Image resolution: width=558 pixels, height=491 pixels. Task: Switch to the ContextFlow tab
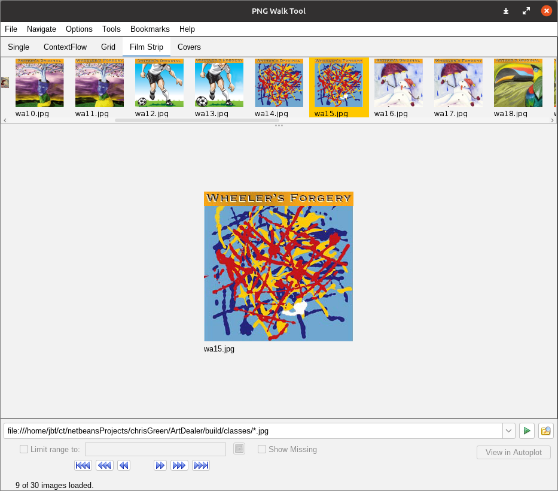pyautogui.click(x=65, y=47)
